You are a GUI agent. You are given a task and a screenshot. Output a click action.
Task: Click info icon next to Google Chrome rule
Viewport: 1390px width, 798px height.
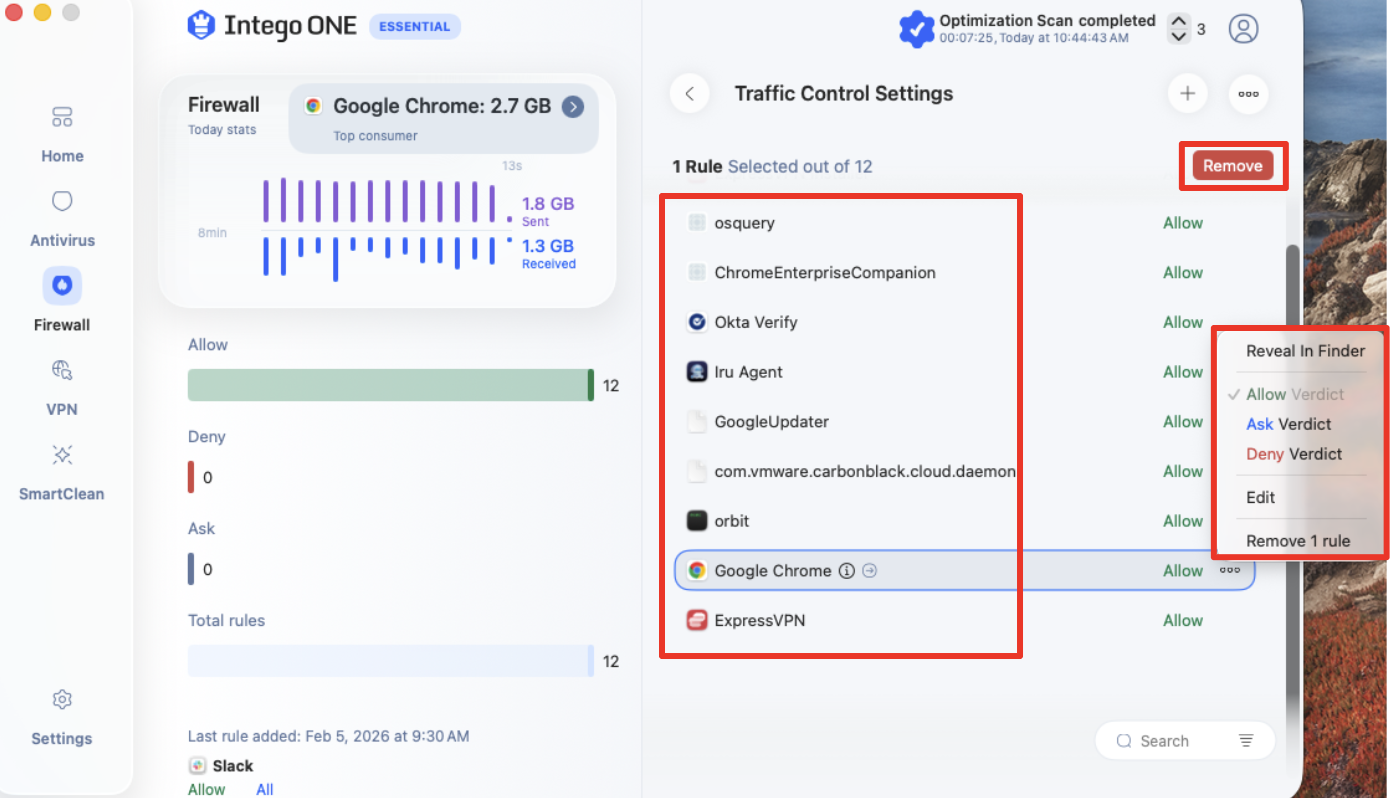coord(846,571)
